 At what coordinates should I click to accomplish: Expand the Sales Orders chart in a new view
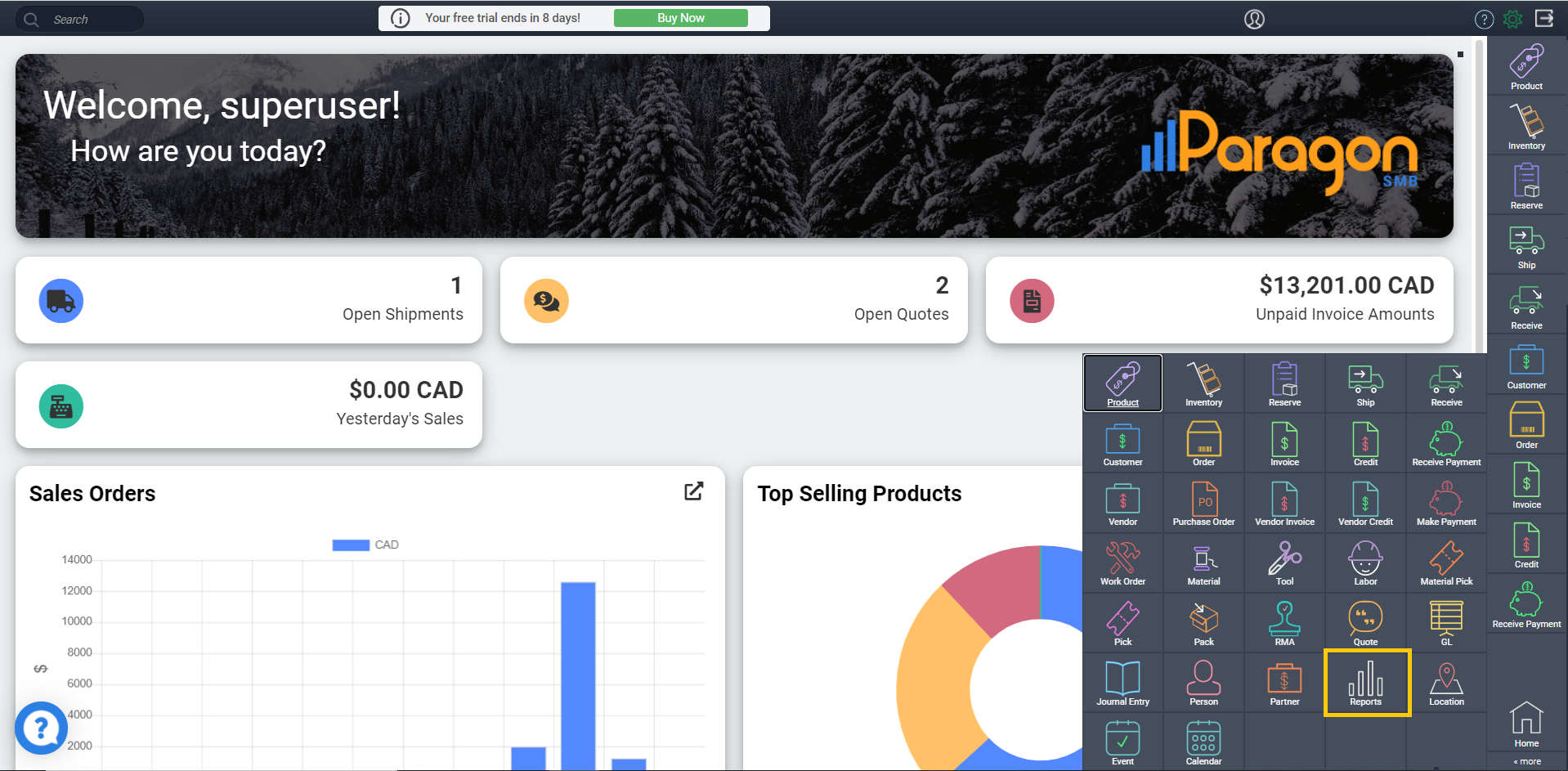(x=693, y=491)
